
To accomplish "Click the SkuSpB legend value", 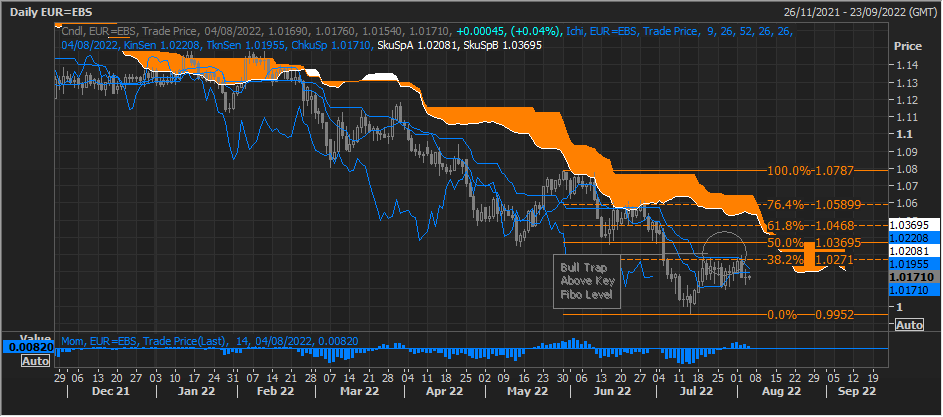I will click(x=501, y=45).
